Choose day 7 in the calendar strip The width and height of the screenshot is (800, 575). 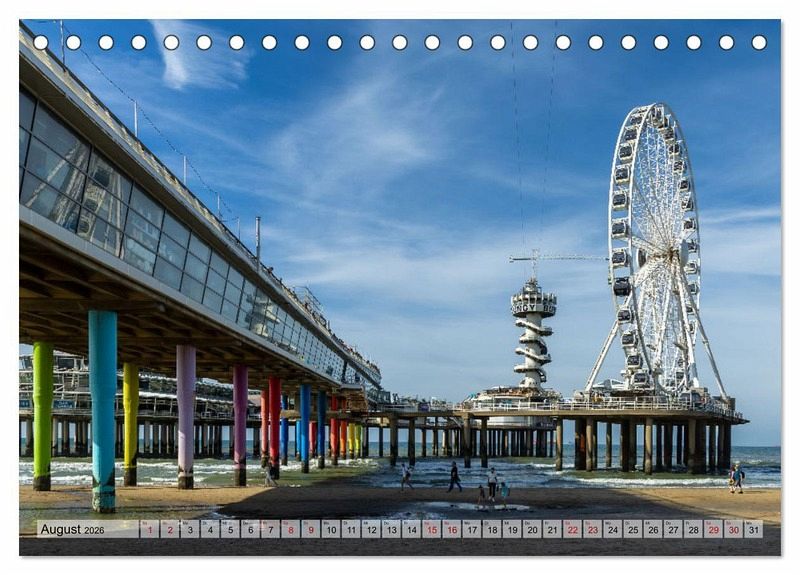(x=270, y=529)
